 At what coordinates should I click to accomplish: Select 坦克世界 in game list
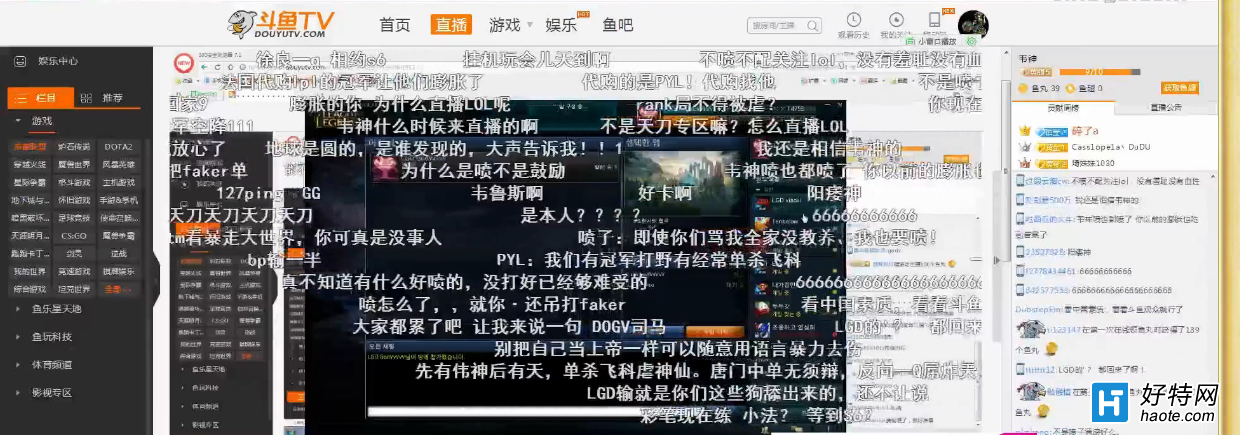click(x=74, y=289)
